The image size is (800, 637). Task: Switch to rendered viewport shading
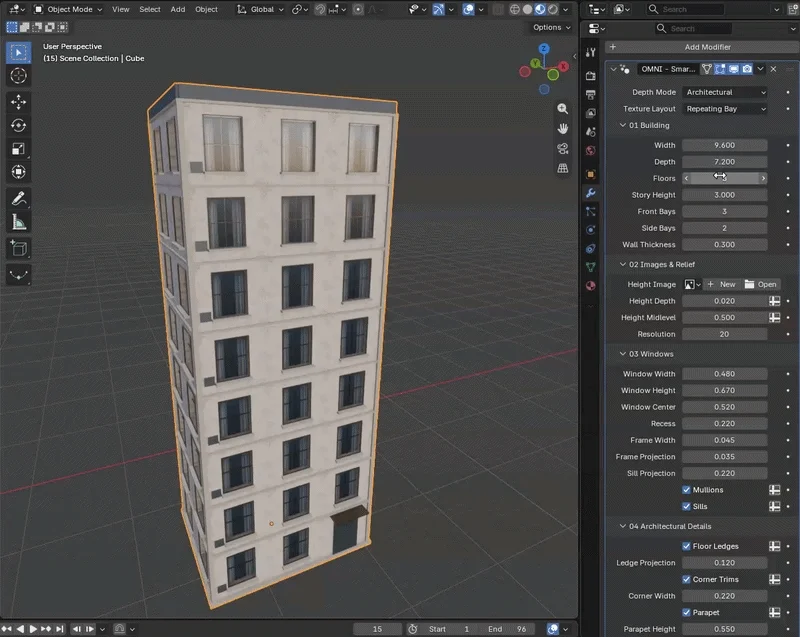tap(553, 9)
